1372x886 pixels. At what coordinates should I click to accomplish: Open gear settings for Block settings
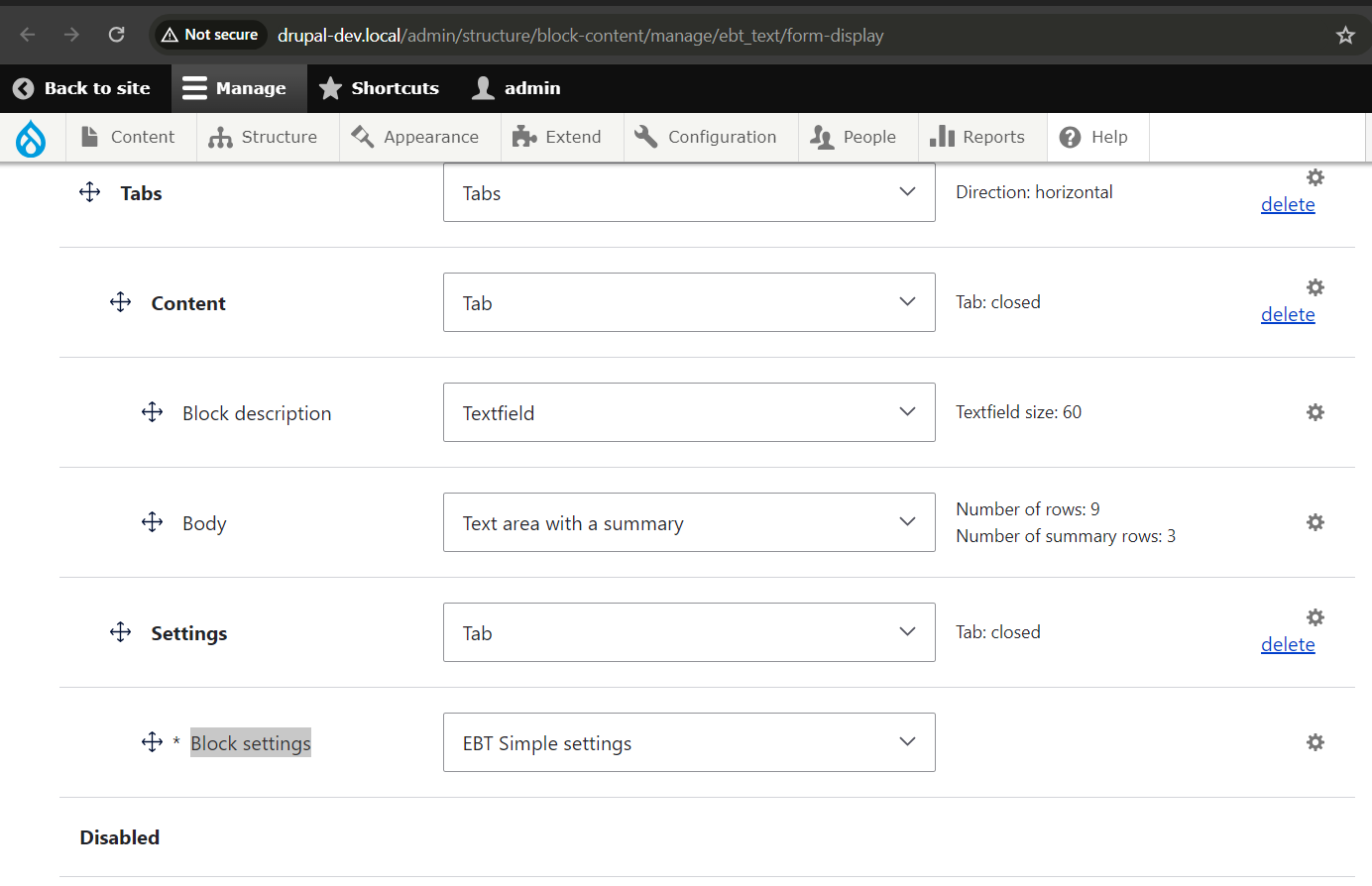pyautogui.click(x=1315, y=742)
